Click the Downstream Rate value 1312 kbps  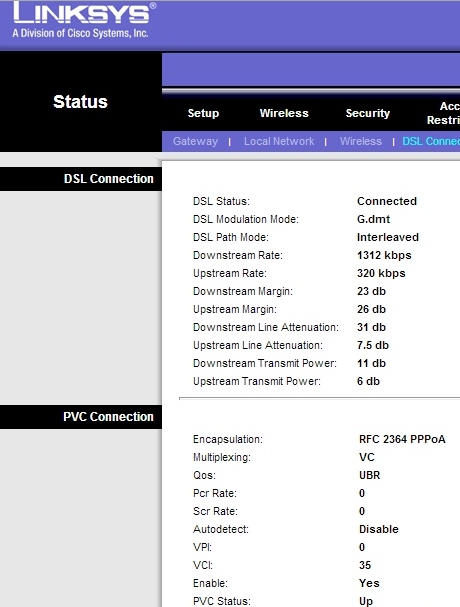(384, 255)
